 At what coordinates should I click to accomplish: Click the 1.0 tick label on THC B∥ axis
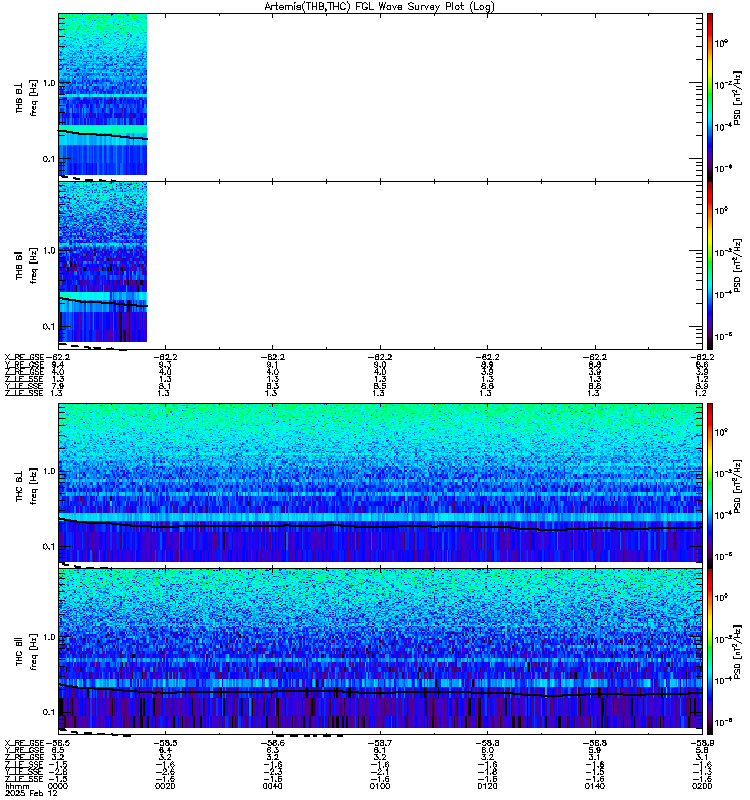point(49,637)
